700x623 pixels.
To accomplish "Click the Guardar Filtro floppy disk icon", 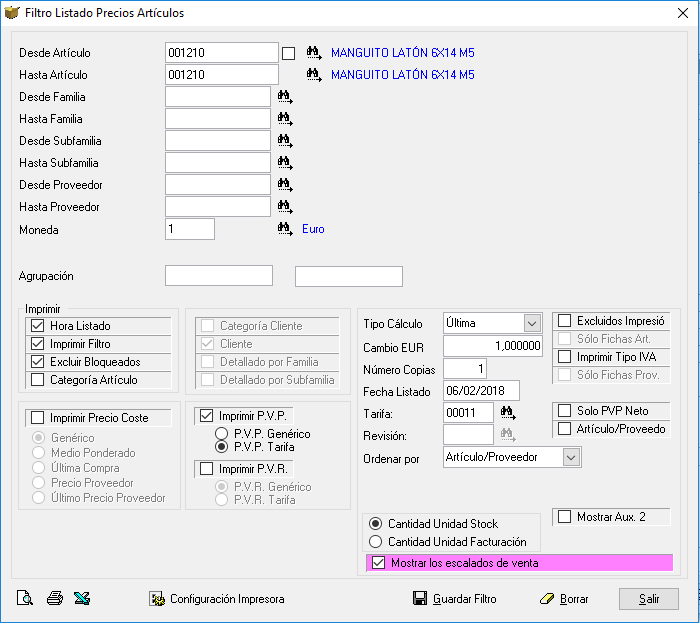I will [x=420, y=598].
